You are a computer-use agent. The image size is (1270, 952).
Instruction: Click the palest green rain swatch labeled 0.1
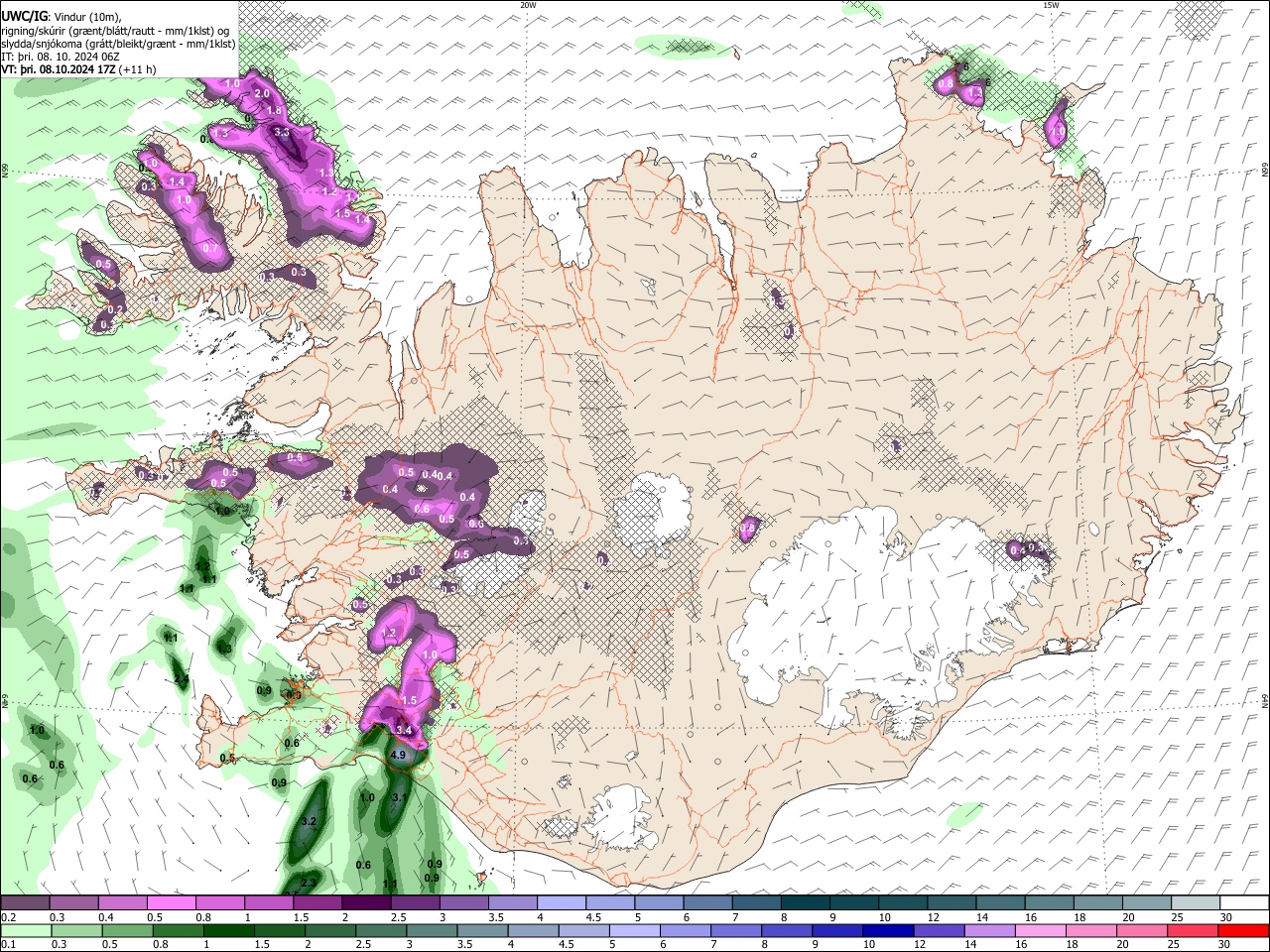(x=27, y=930)
